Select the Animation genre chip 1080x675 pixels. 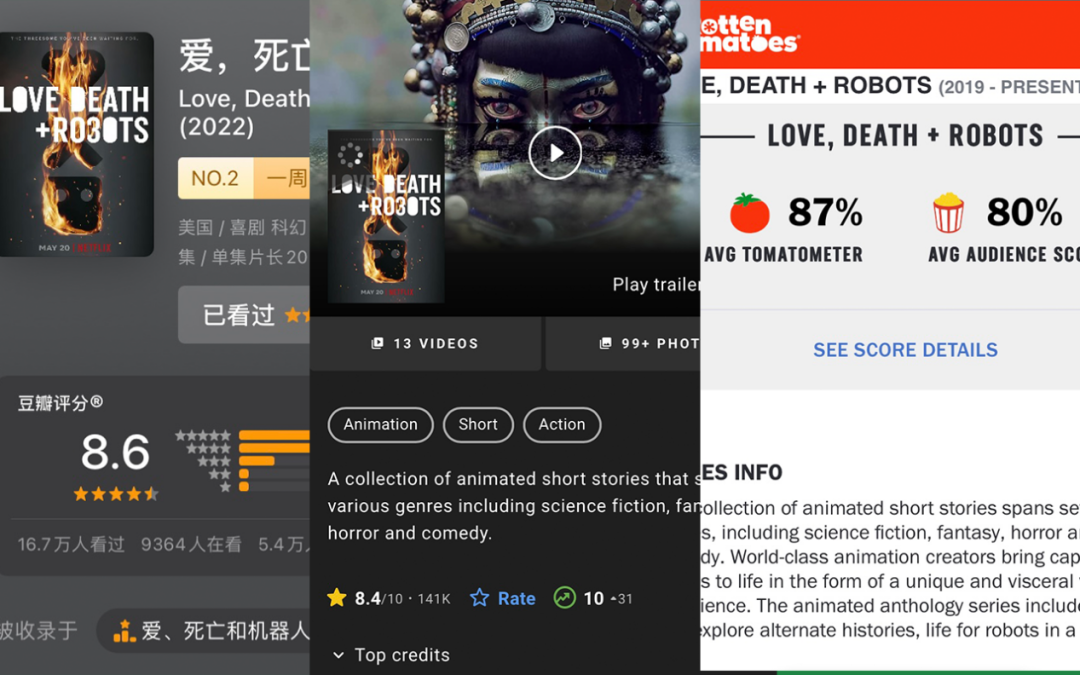coord(381,424)
